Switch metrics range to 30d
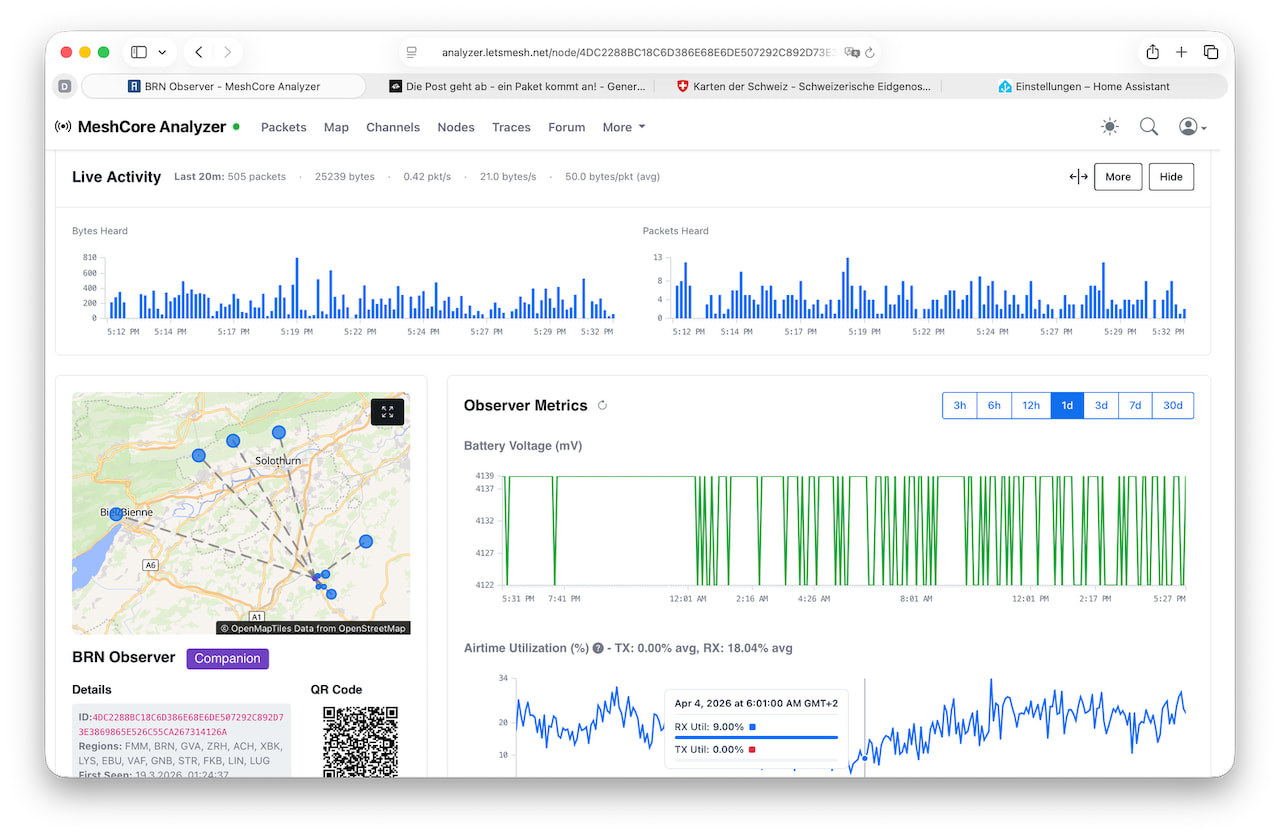This screenshot has width=1280, height=837. click(x=1172, y=405)
